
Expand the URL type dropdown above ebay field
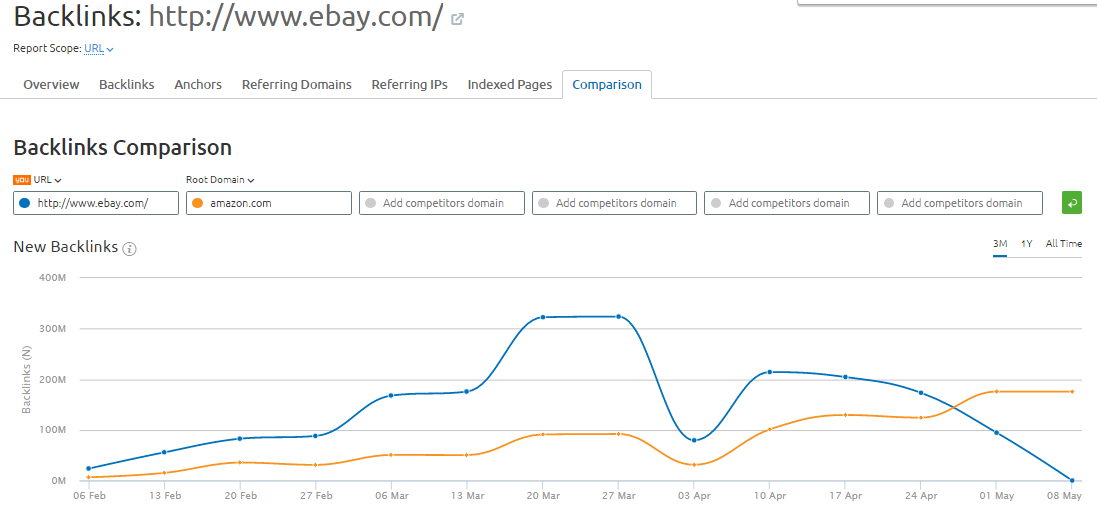48,180
